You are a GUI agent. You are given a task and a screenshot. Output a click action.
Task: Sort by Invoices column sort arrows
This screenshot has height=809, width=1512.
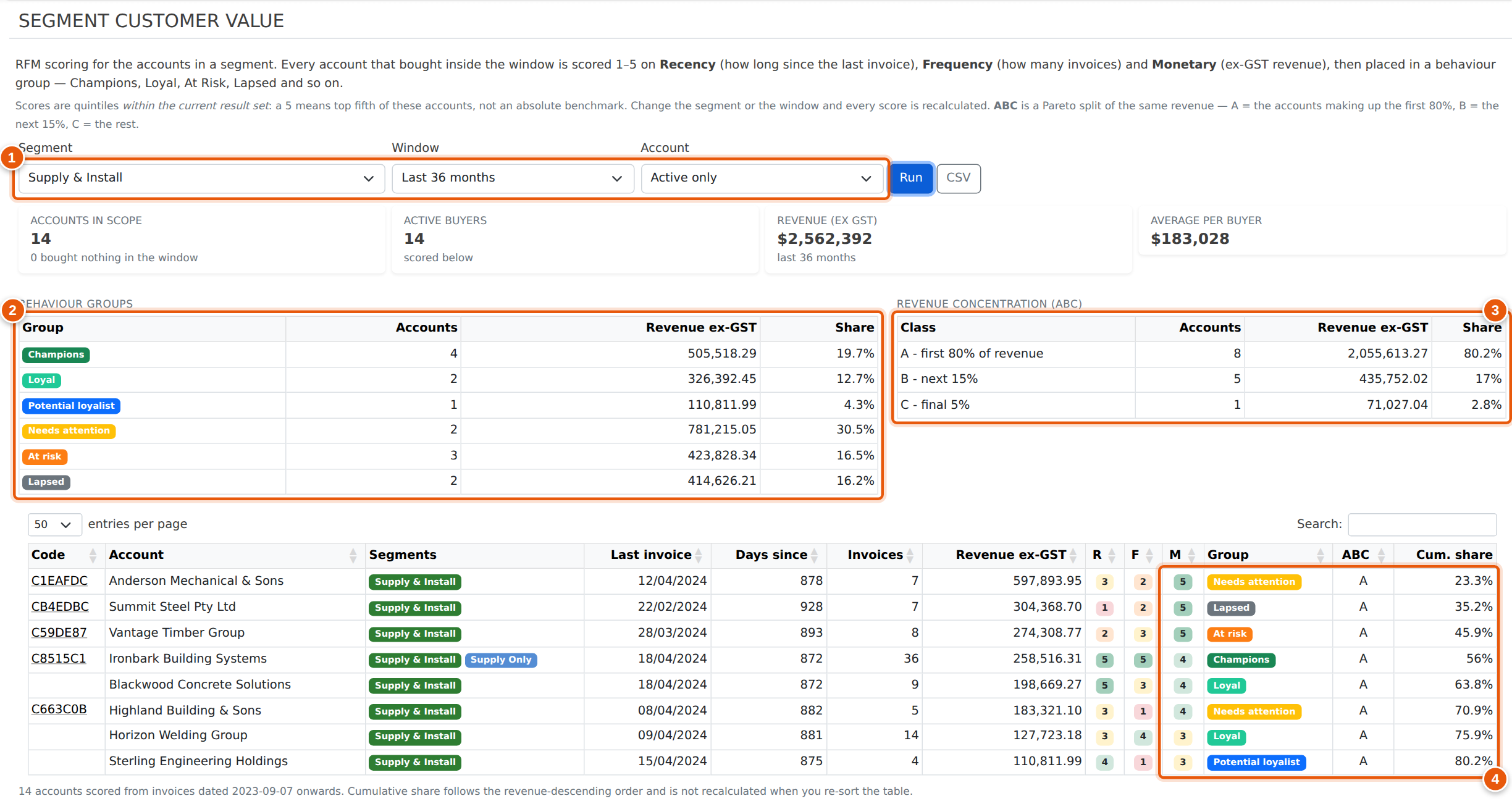coord(910,555)
